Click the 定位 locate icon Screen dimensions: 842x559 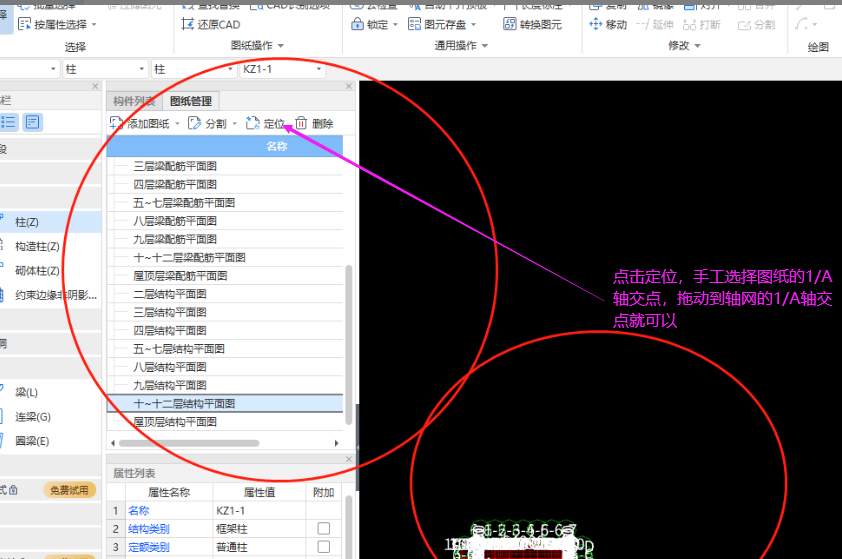pos(252,124)
